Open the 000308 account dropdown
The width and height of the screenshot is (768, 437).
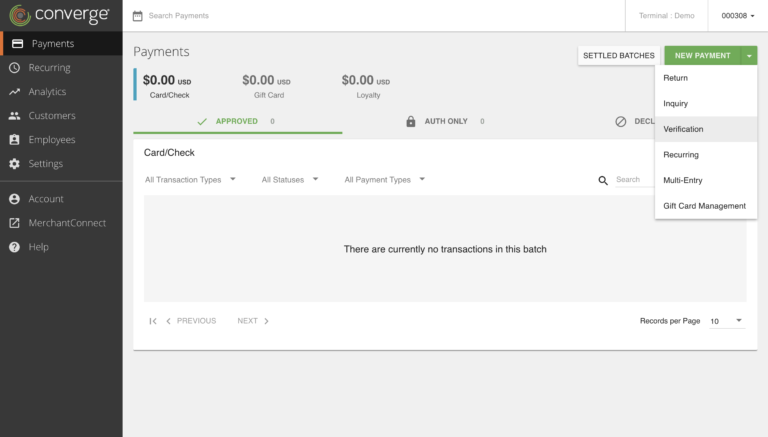(738, 16)
